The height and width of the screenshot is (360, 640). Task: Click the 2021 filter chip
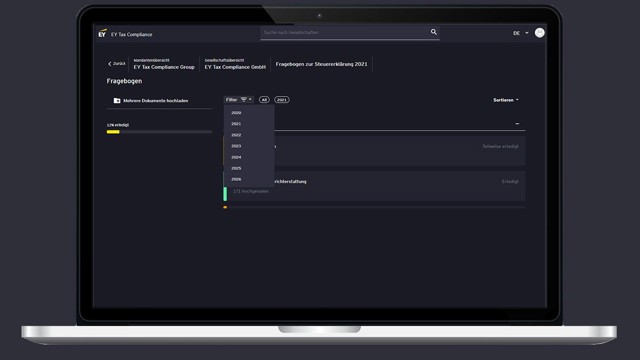click(282, 100)
